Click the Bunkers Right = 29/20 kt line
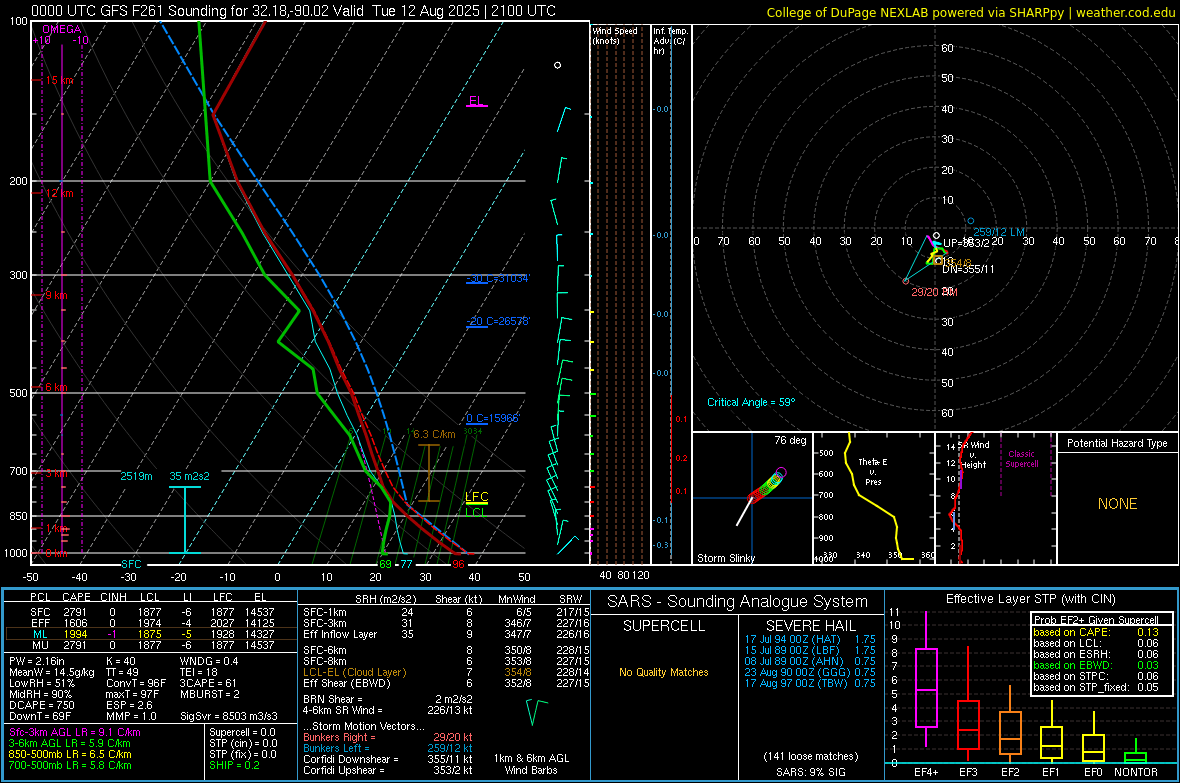This screenshot has height=783, width=1180. click(388, 737)
